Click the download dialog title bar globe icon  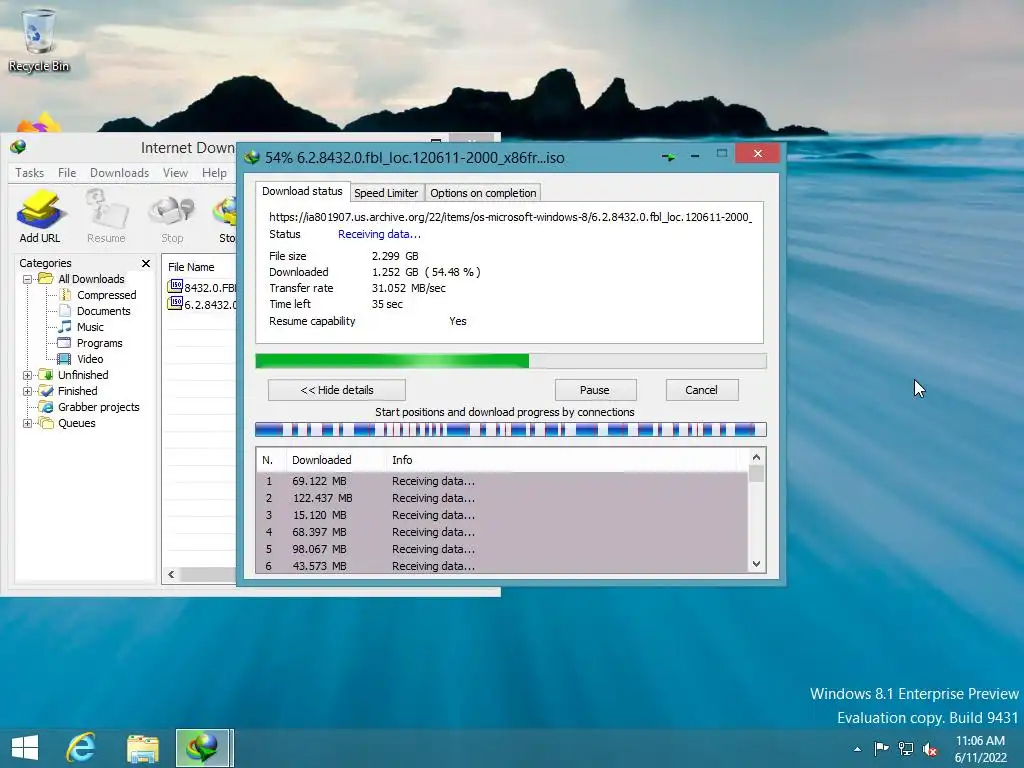(x=252, y=158)
